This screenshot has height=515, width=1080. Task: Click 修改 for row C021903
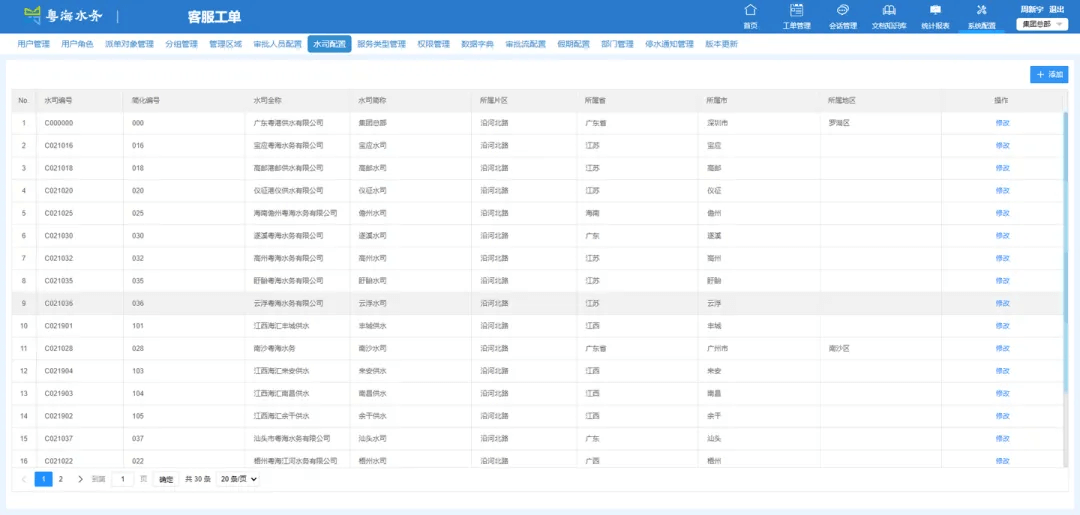coord(1002,394)
